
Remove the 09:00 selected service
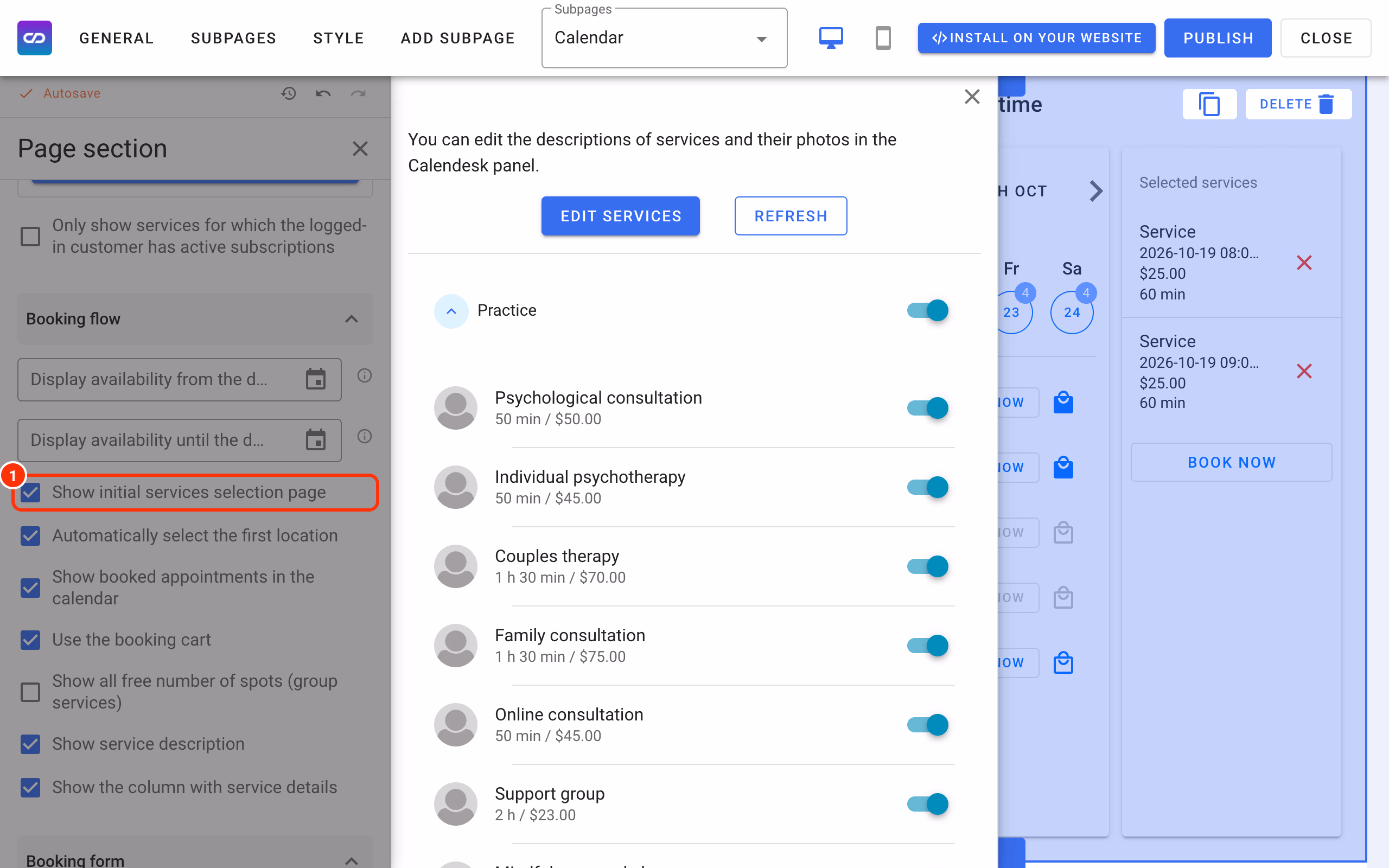(x=1304, y=372)
